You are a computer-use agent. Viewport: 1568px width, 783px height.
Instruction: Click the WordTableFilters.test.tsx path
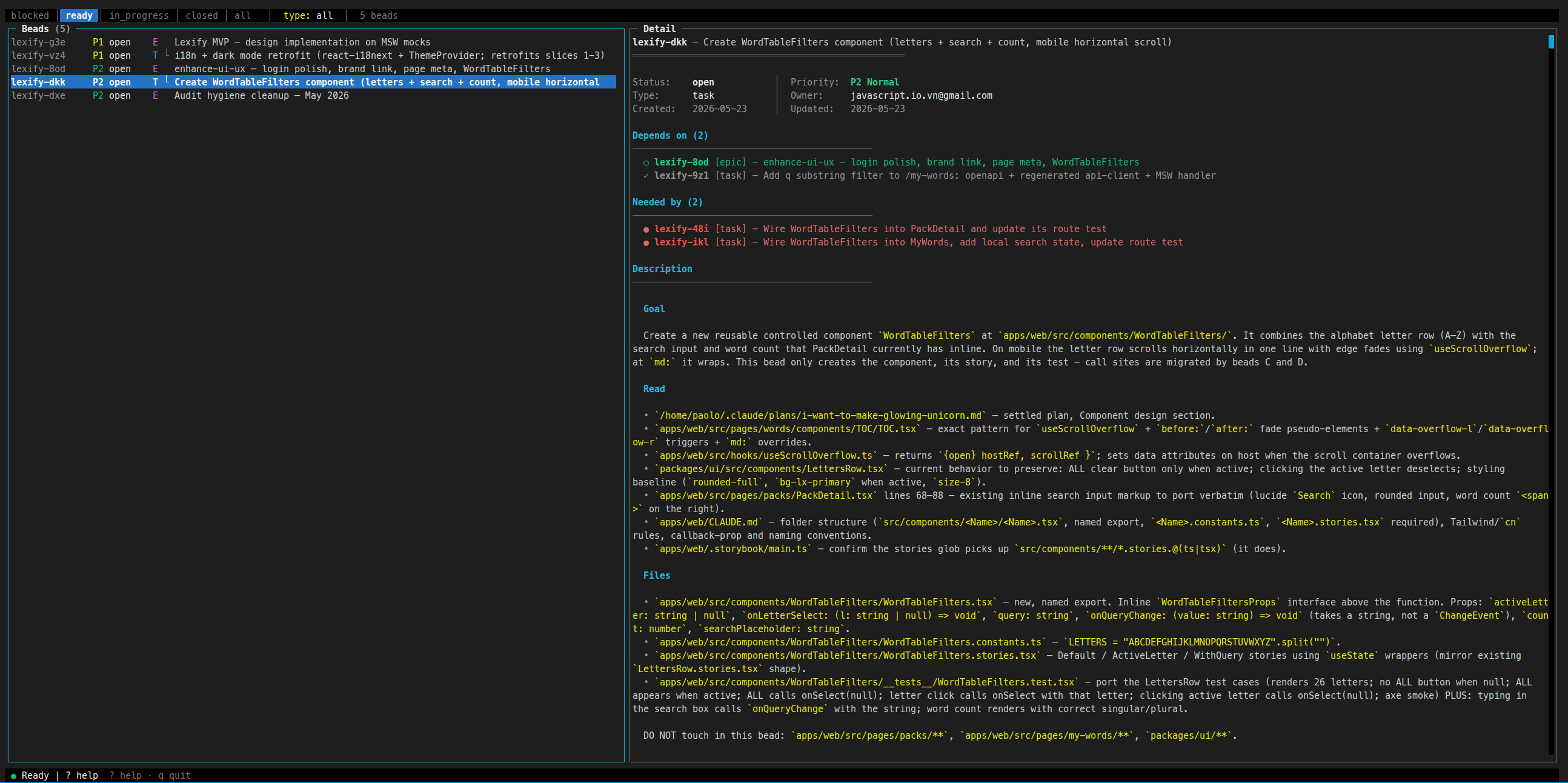click(x=866, y=682)
